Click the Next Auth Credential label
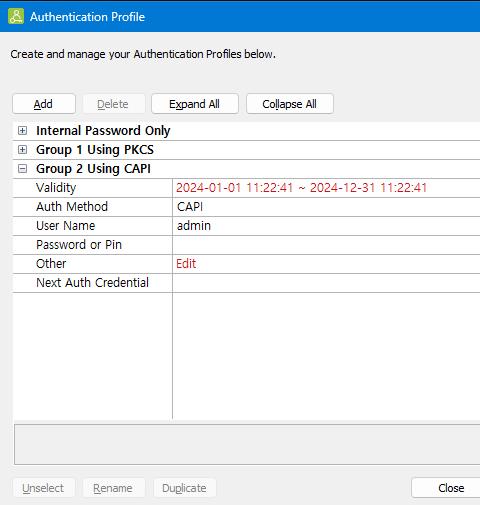The width and height of the screenshot is (480, 505). [92, 283]
